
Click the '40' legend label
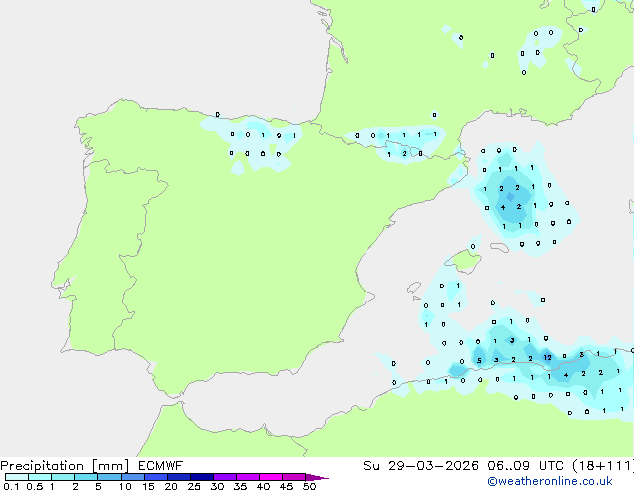[x=263, y=486]
